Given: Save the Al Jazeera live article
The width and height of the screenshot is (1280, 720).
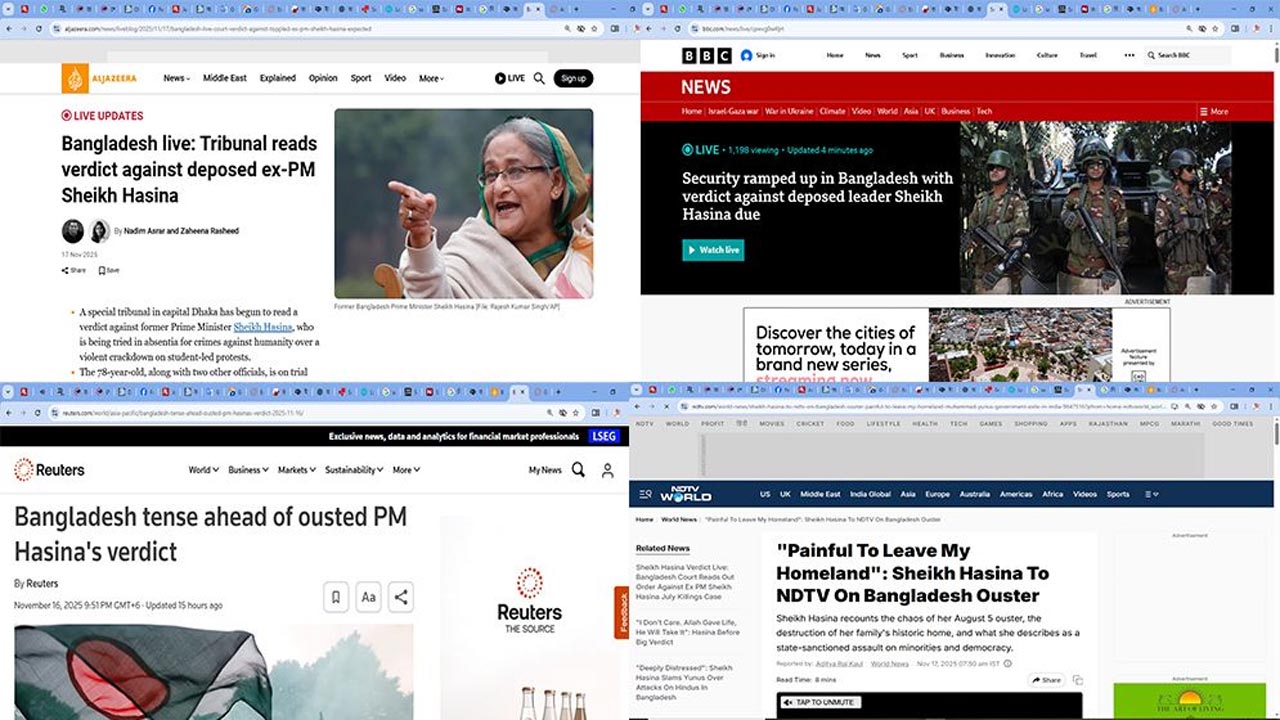Looking at the screenshot, I should tap(108, 270).
